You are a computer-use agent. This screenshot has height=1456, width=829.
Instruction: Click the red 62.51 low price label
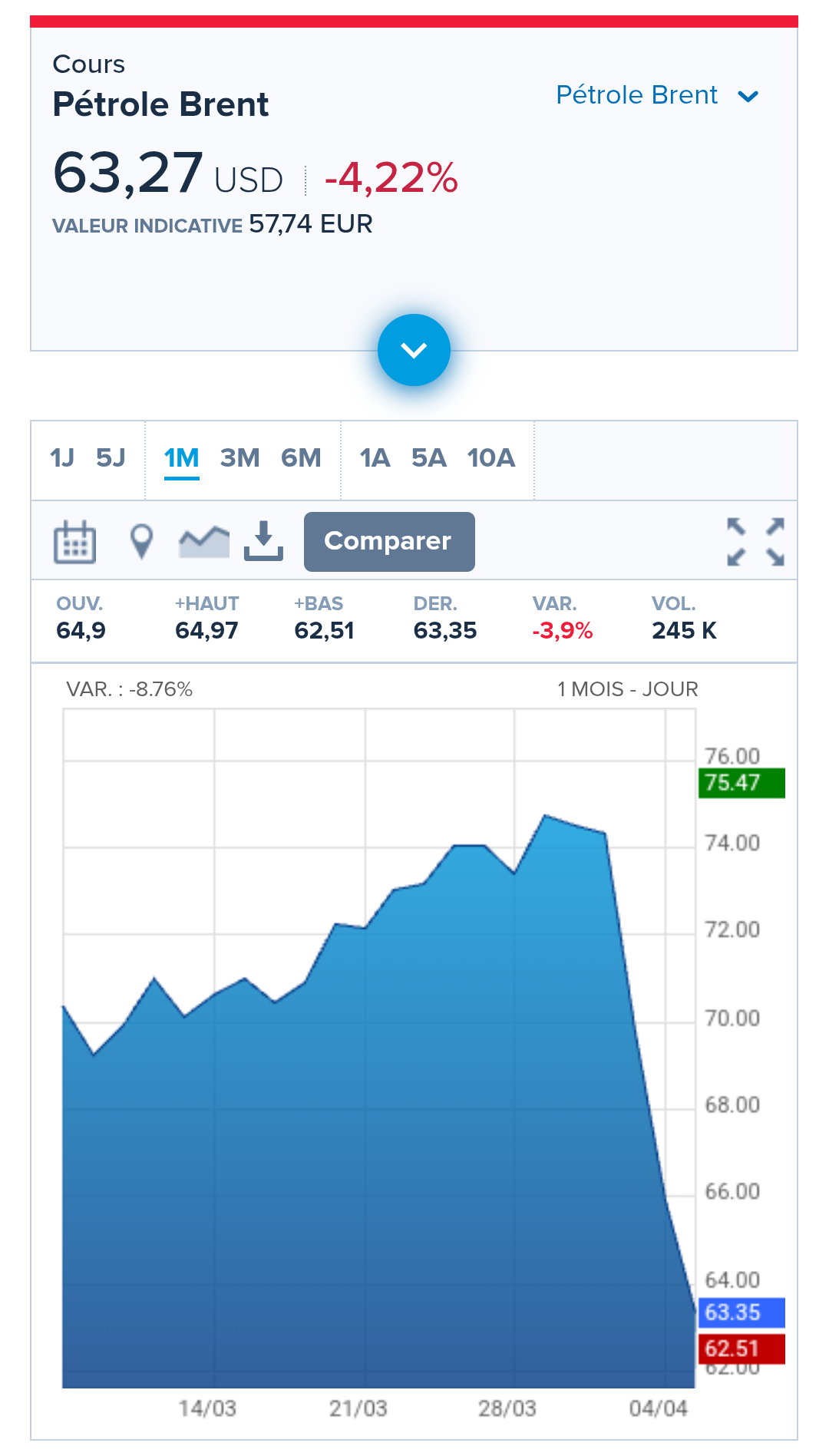point(741,1349)
